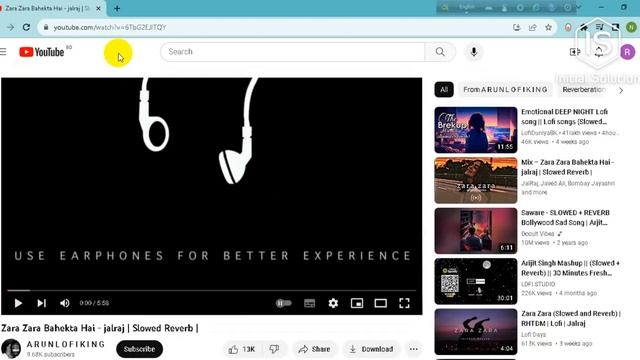Like the video with thumbs up
Image resolution: width=640 pixels, height=360 pixels.
click(242, 349)
